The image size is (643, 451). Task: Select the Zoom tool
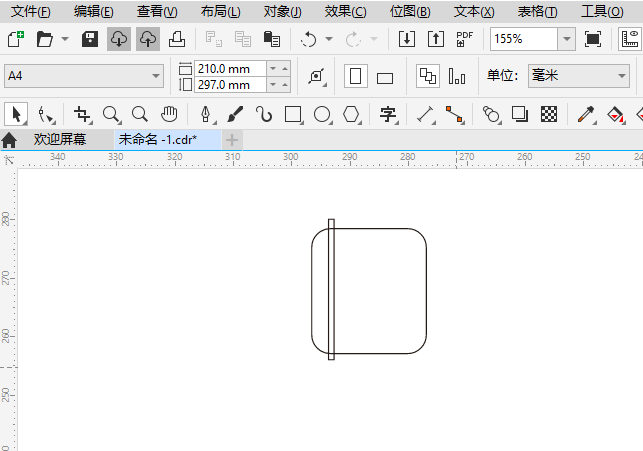112,114
